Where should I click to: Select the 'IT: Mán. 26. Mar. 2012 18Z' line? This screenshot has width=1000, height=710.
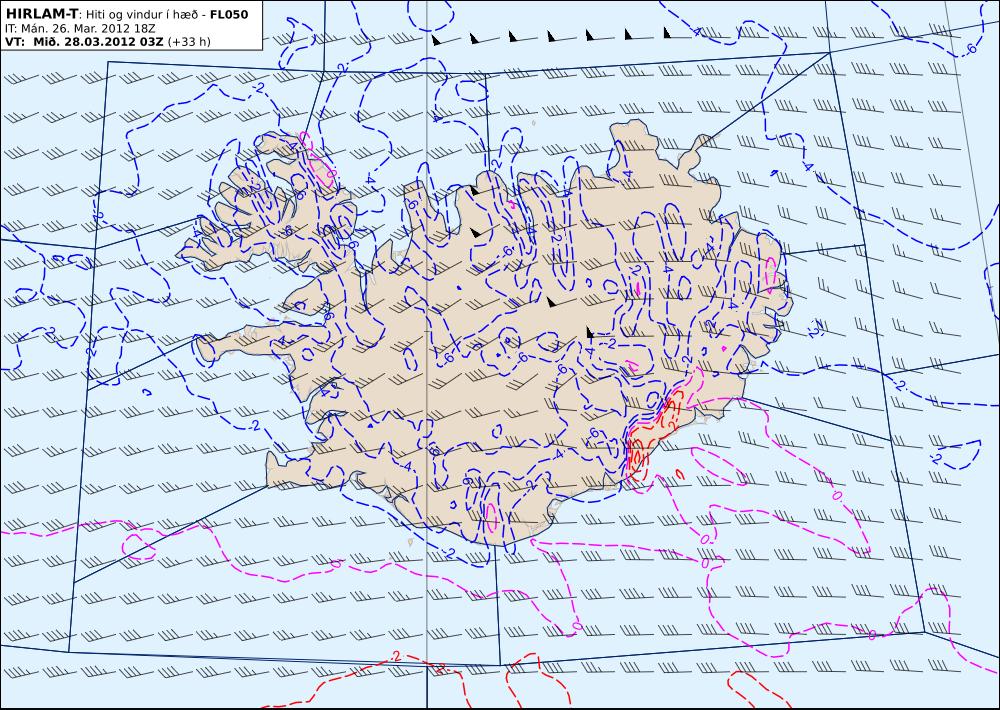[80, 29]
